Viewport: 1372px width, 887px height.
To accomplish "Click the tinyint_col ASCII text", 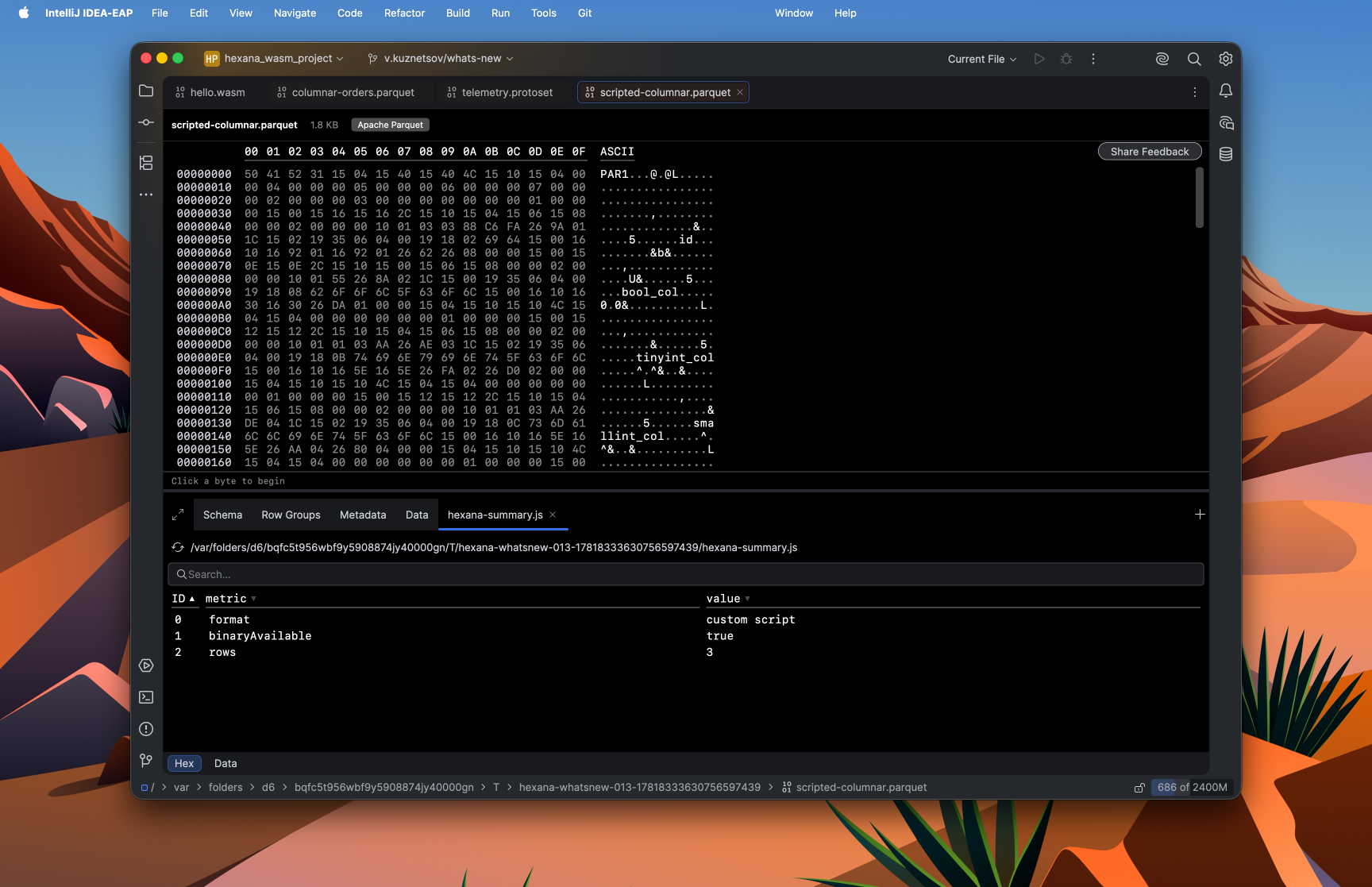I will tap(675, 357).
